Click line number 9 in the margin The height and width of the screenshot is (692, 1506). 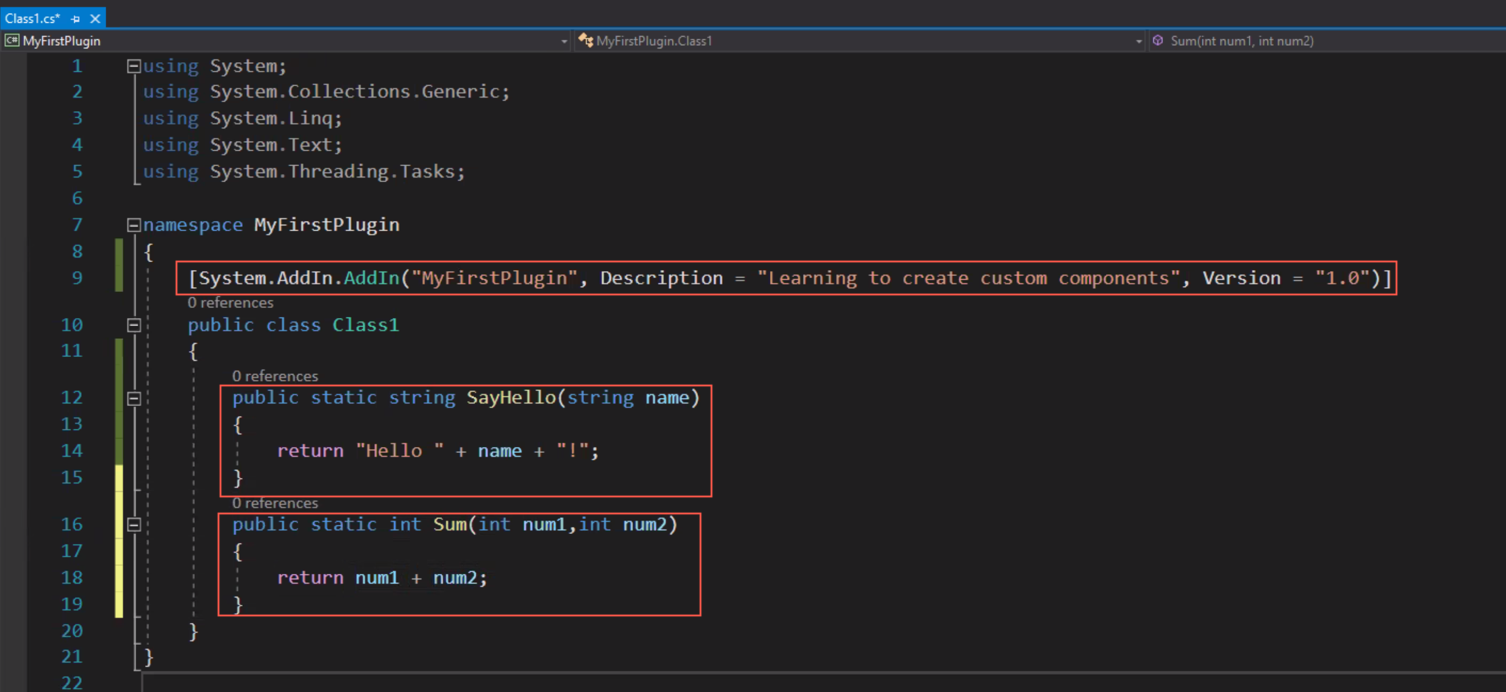77,278
